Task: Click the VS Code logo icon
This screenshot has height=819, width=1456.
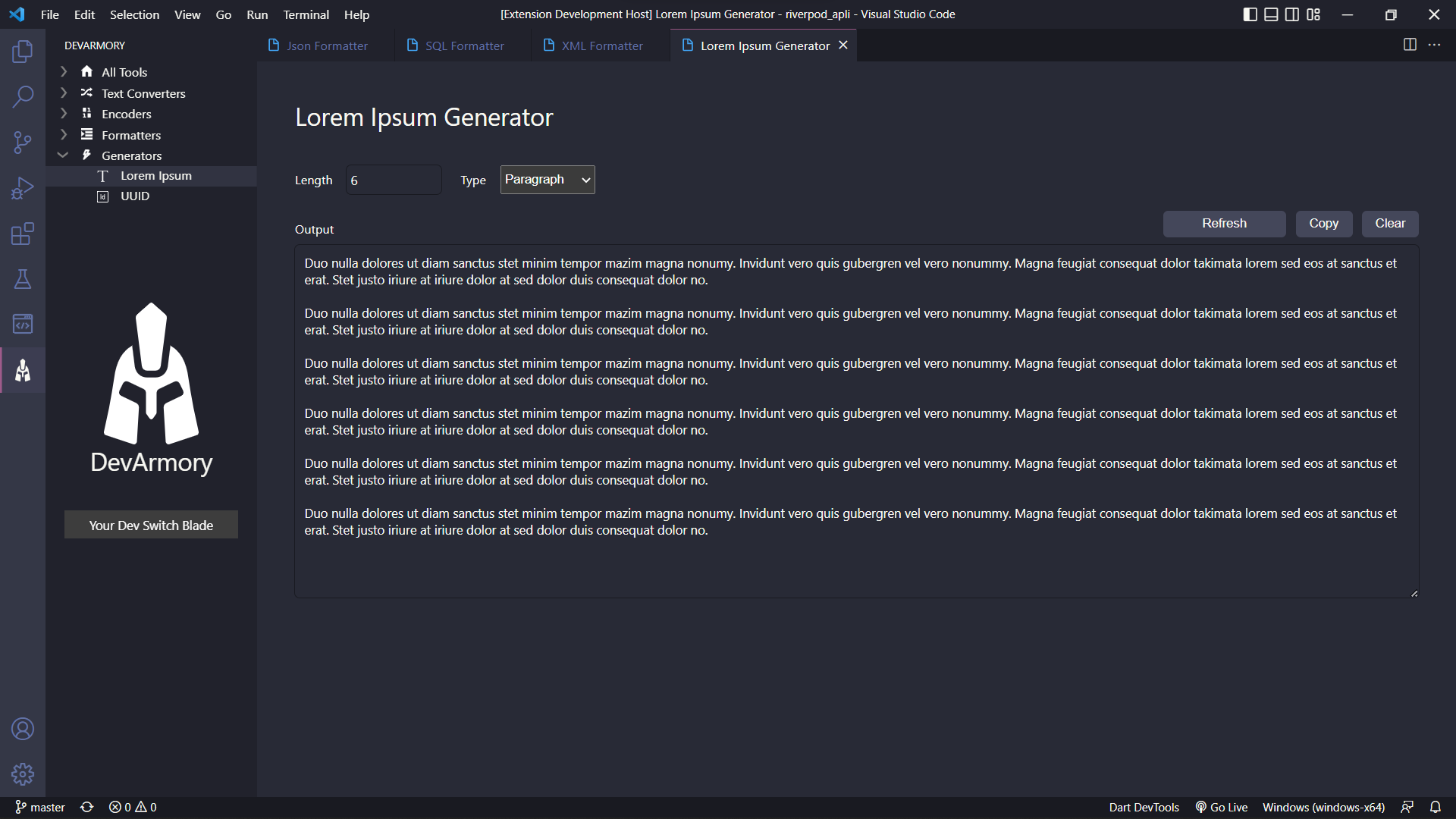Action: pos(17,14)
